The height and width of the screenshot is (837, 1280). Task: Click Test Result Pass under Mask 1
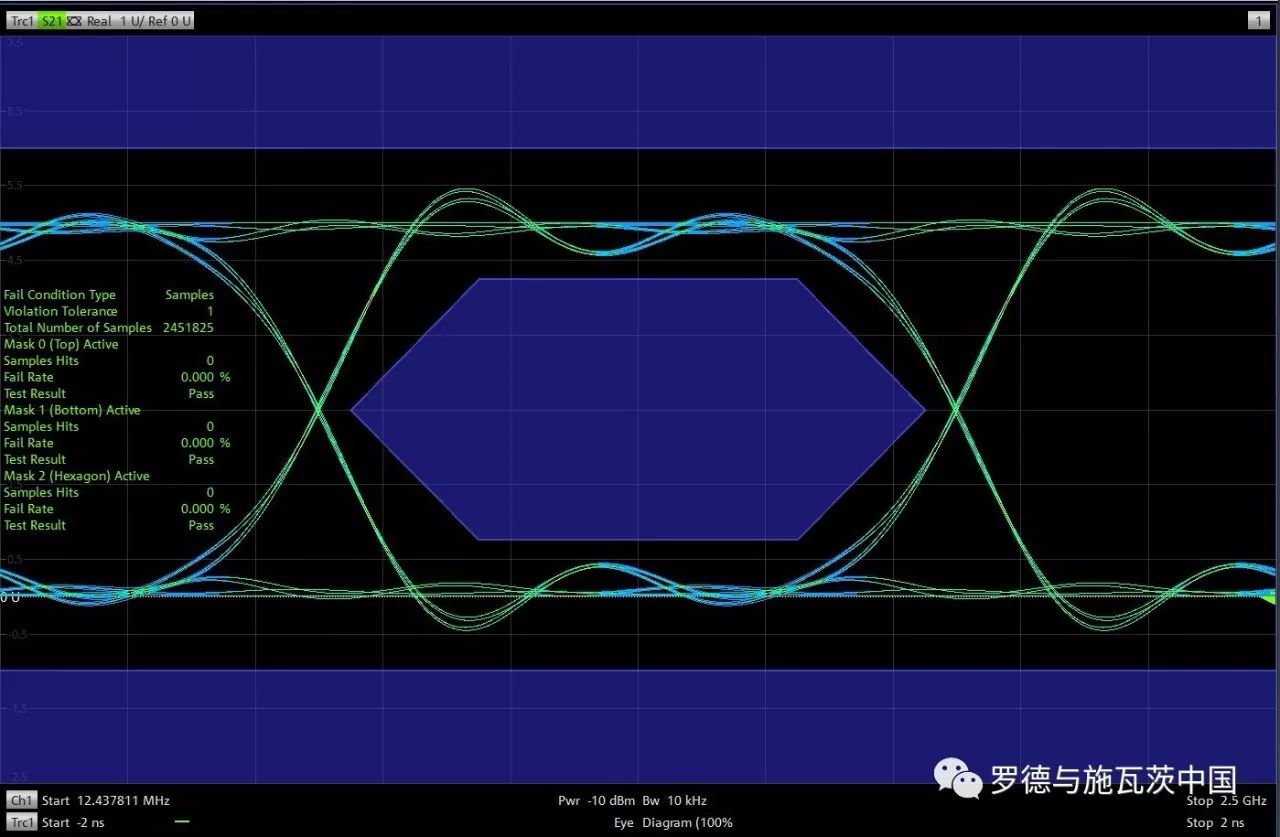(109, 459)
